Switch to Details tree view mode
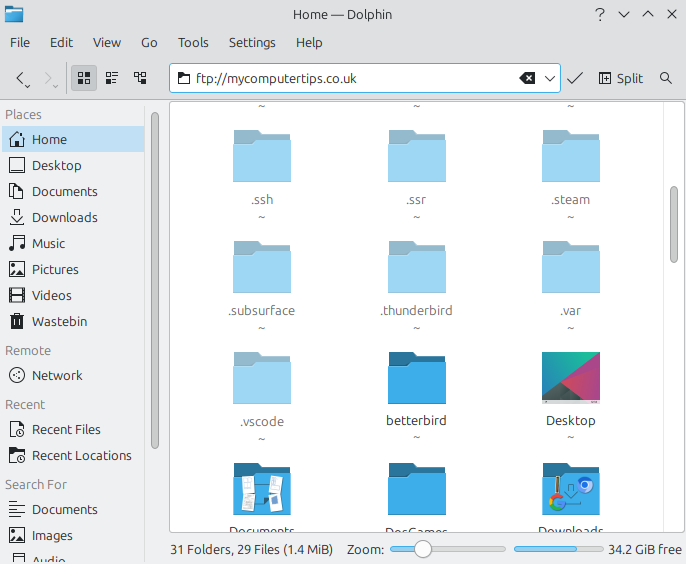The height and width of the screenshot is (564, 686). pyautogui.click(x=140, y=78)
